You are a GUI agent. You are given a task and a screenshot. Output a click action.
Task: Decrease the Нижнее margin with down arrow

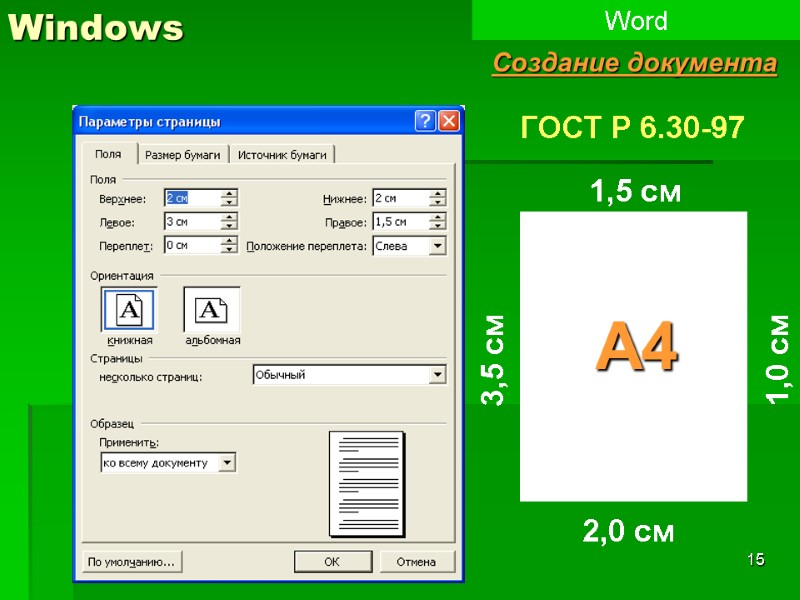pos(438,202)
